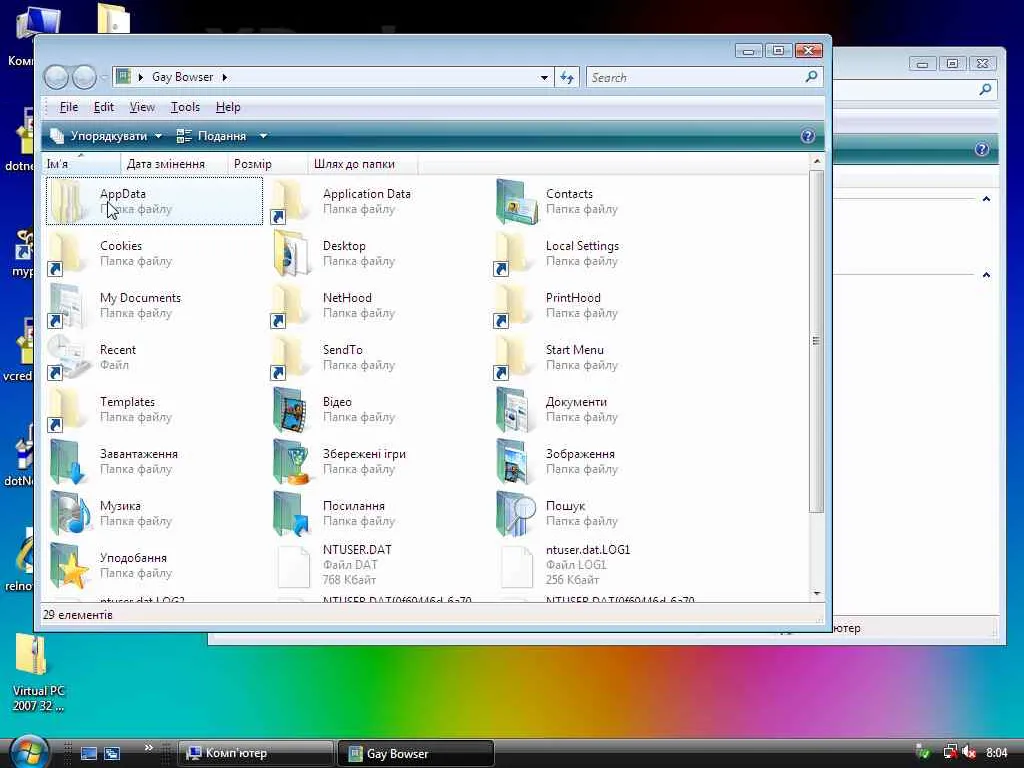
Task: Open the Пошук folder icon
Action: click(x=516, y=513)
